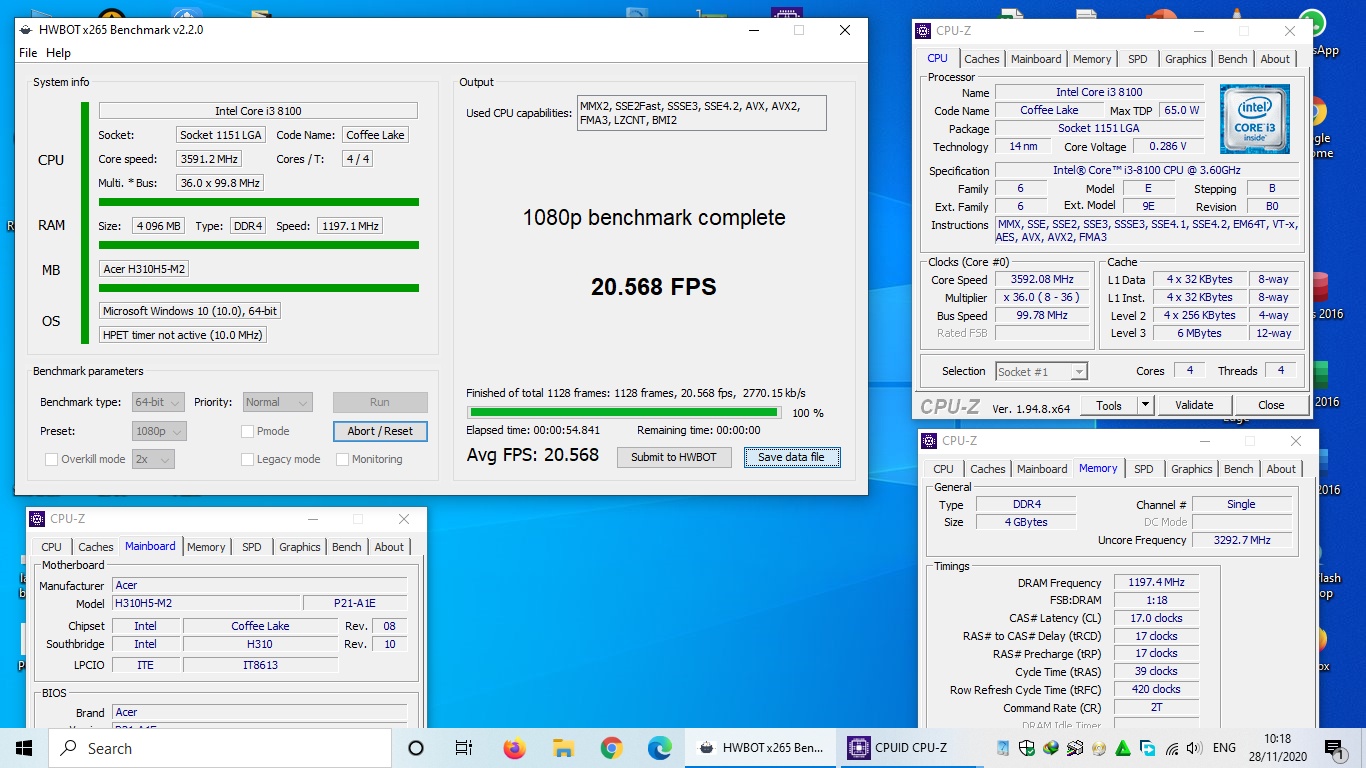Click the Used CPU capabilities text box
This screenshot has height=768, width=1366.
point(702,113)
